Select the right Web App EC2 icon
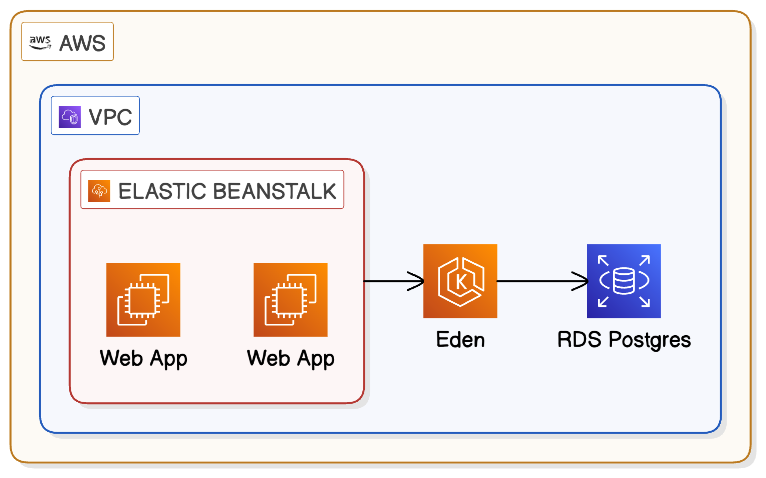766x478 pixels. coord(290,300)
